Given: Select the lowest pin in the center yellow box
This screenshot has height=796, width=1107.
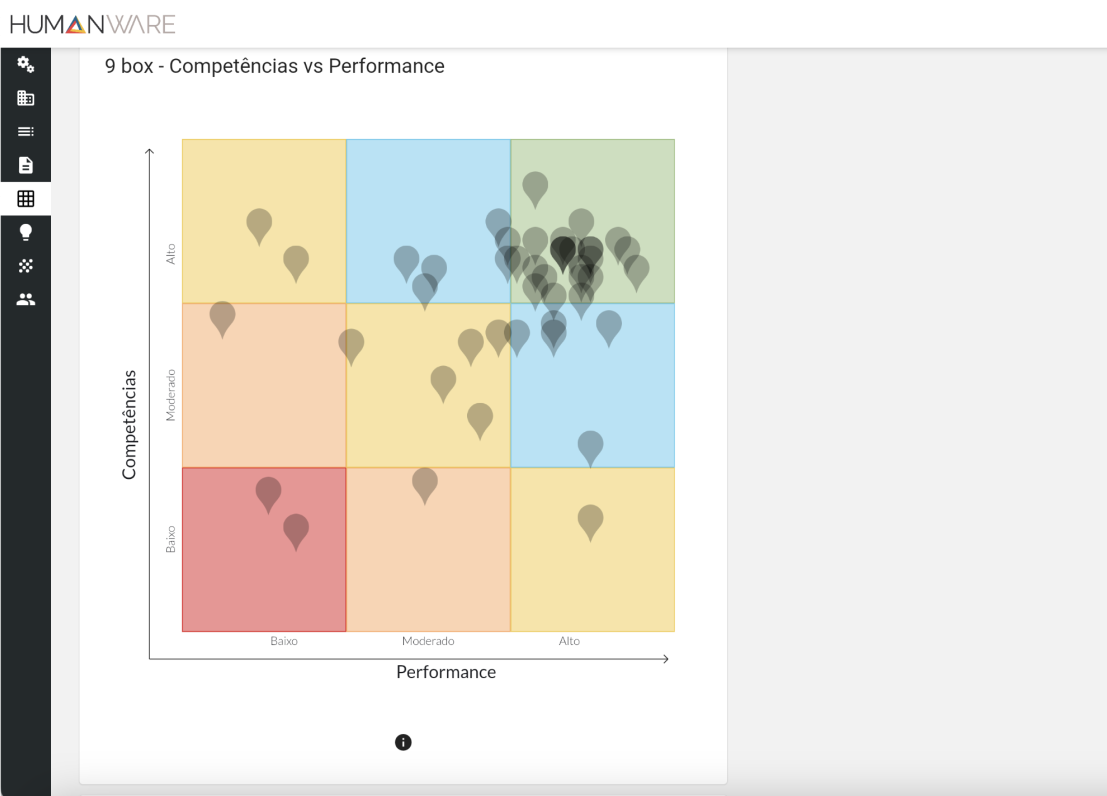Looking at the screenshot, I should [480, 418].
